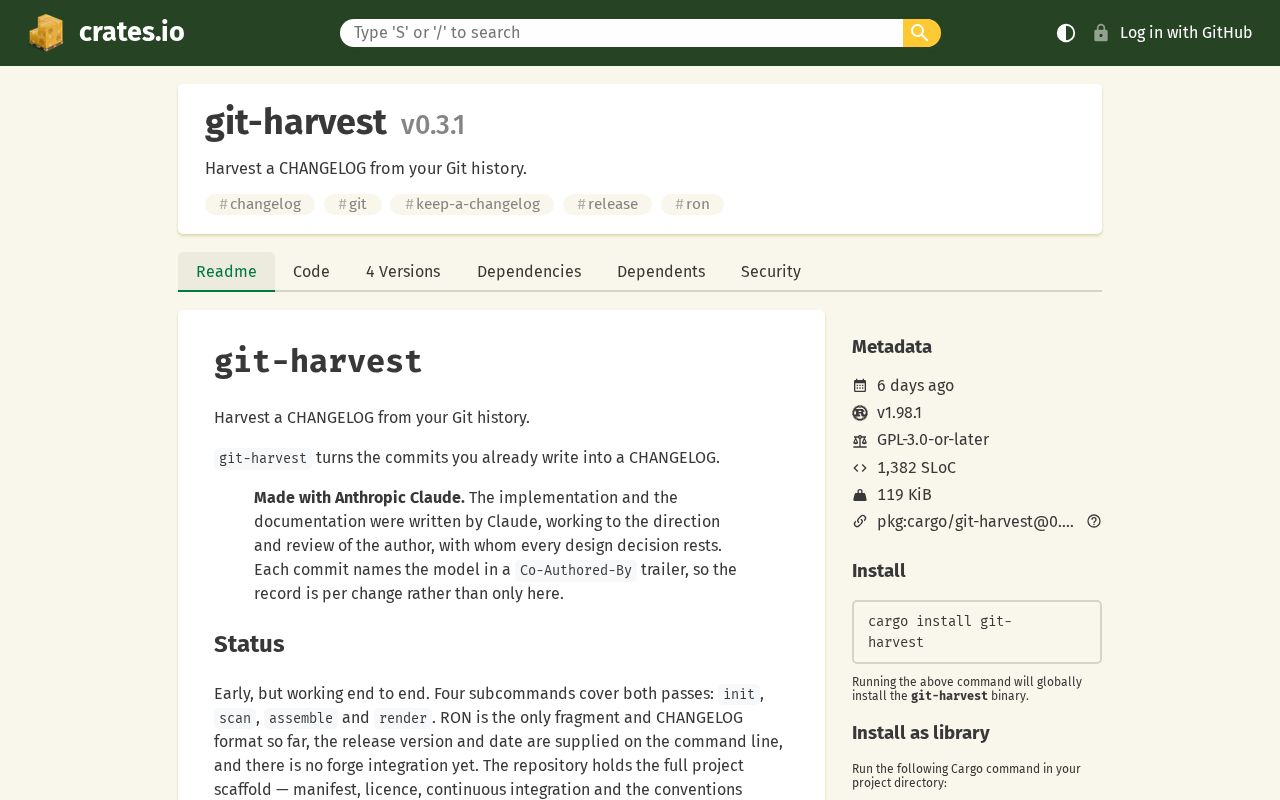Switch to the Code tab
1280x800 pixels.
pyautogui.click(x=311, y=272)
